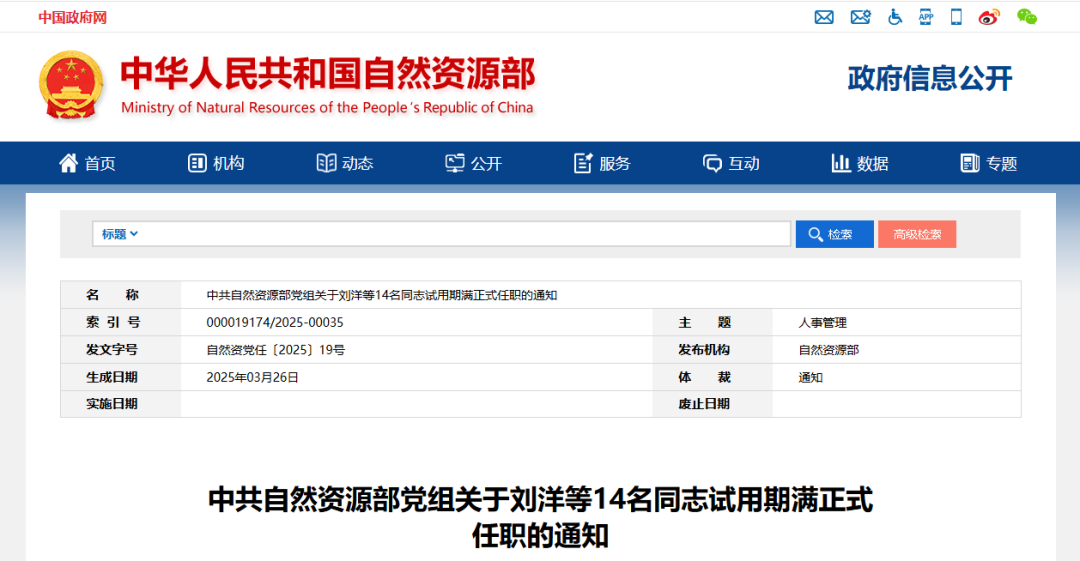The image size is (1080, 561).
Task: Click the 高级检索 advanced search button
Action: (x=917, y=234)
